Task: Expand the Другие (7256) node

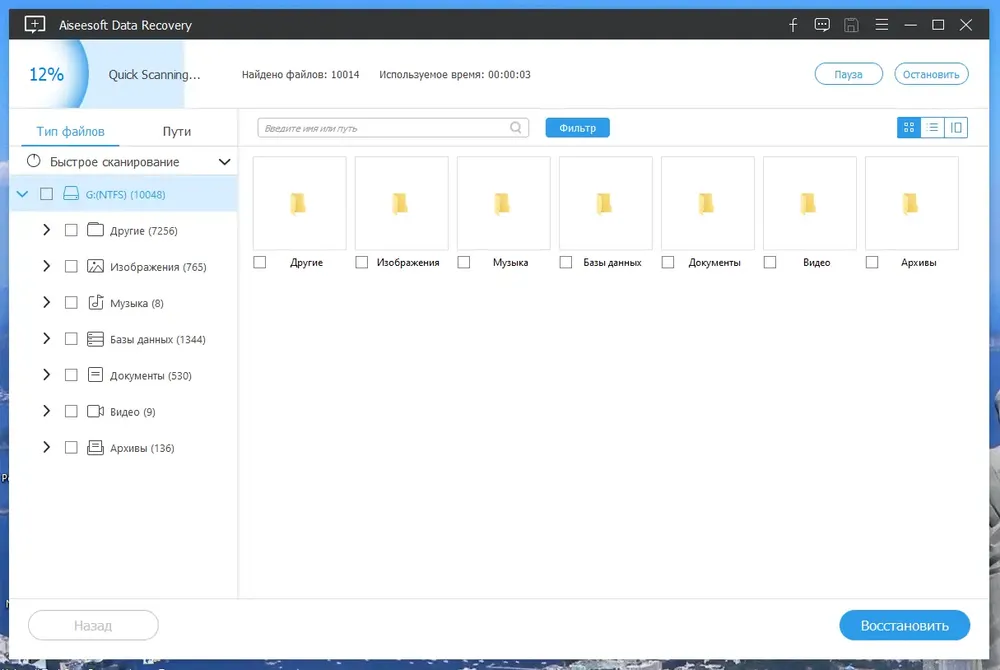Action: (x=47, y=229)
